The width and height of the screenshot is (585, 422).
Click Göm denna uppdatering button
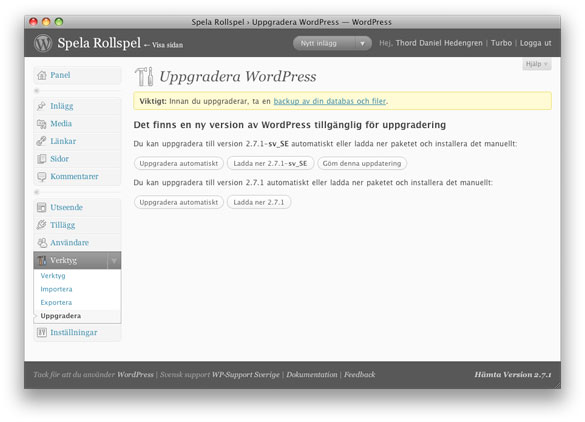click(362, 163)
